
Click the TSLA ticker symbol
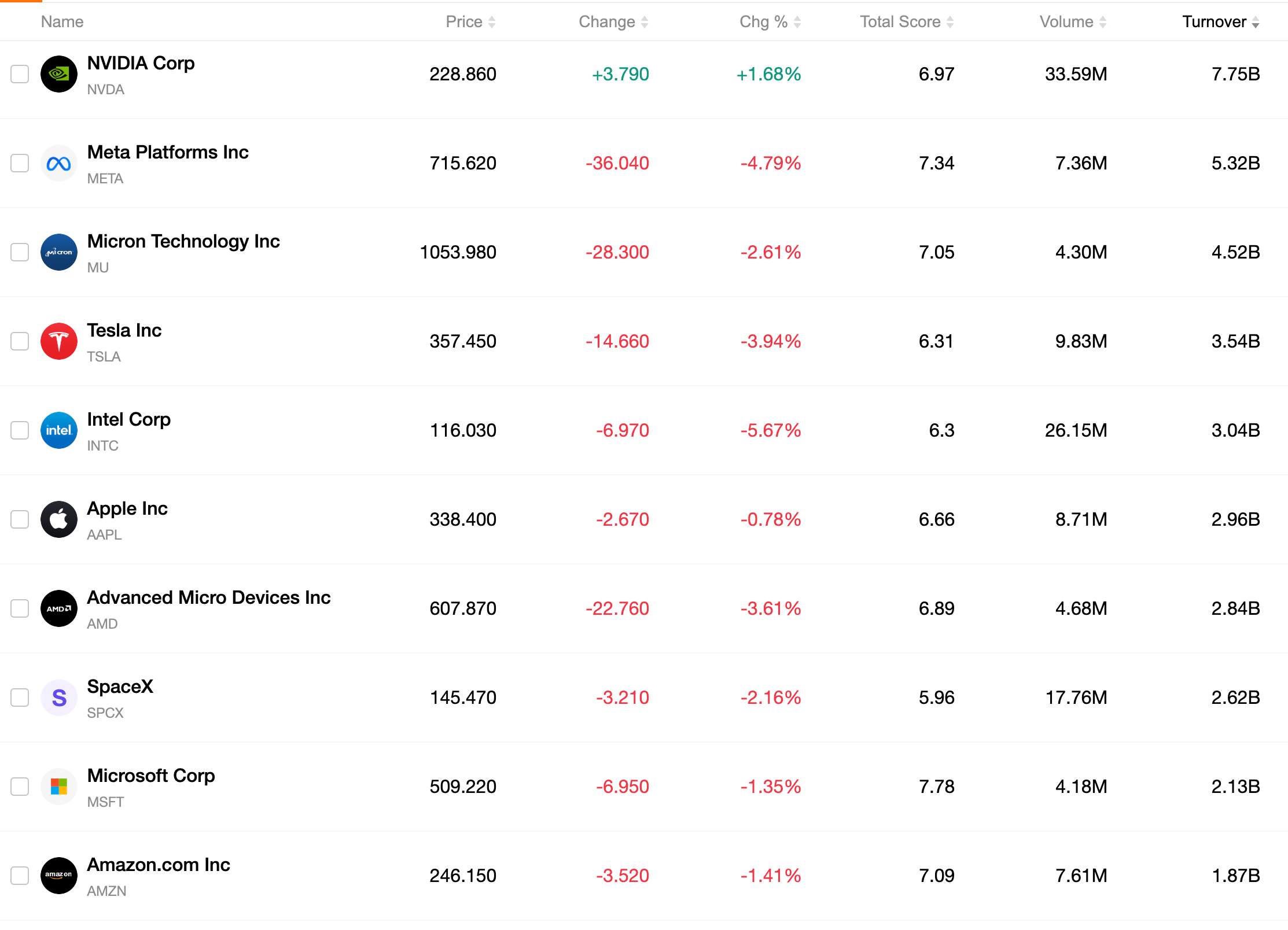tap(104, 357)
